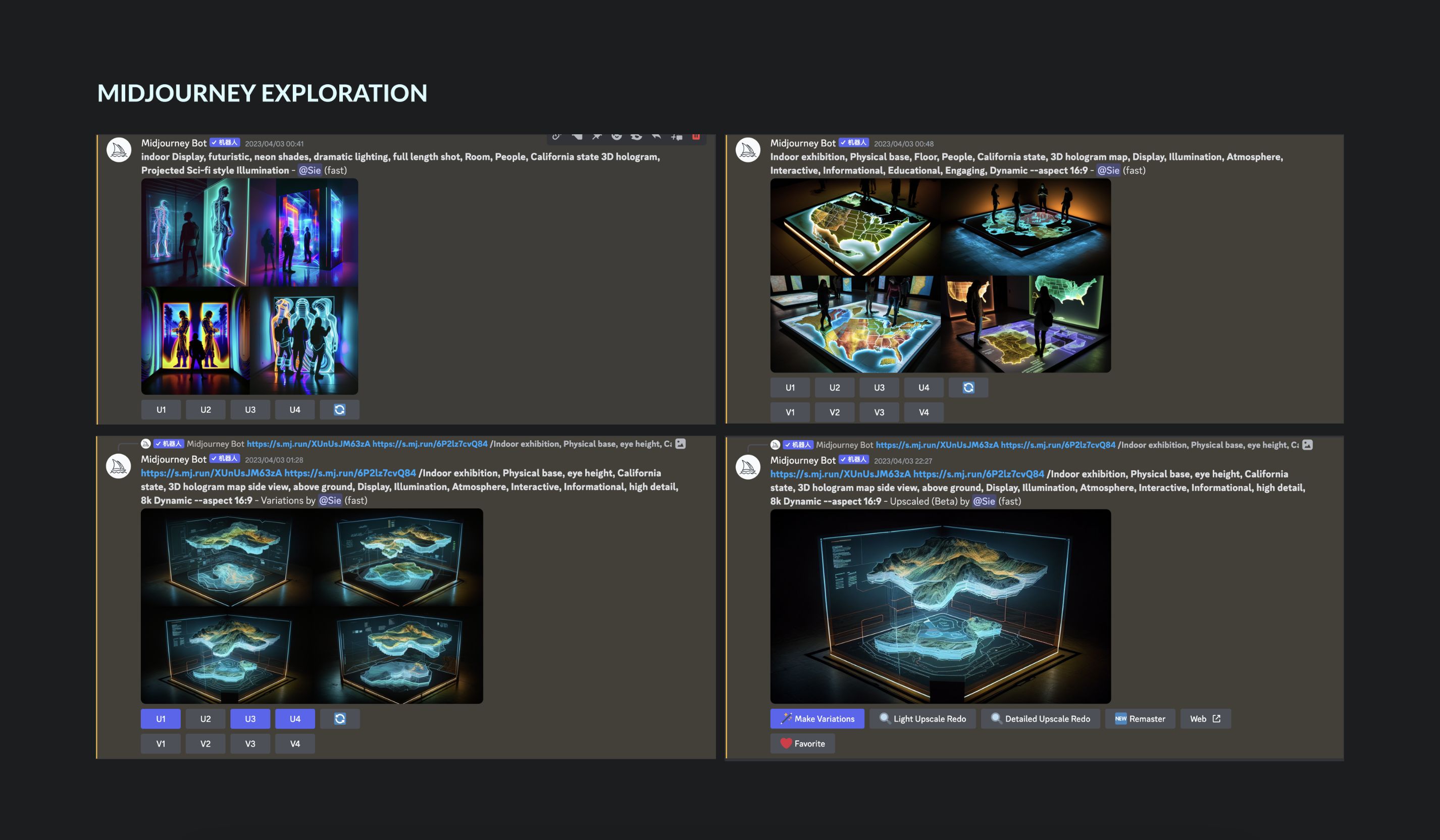Click the re-roll icon under the US map grid
The image size is (1440, 840).
[x=968, y=387]
